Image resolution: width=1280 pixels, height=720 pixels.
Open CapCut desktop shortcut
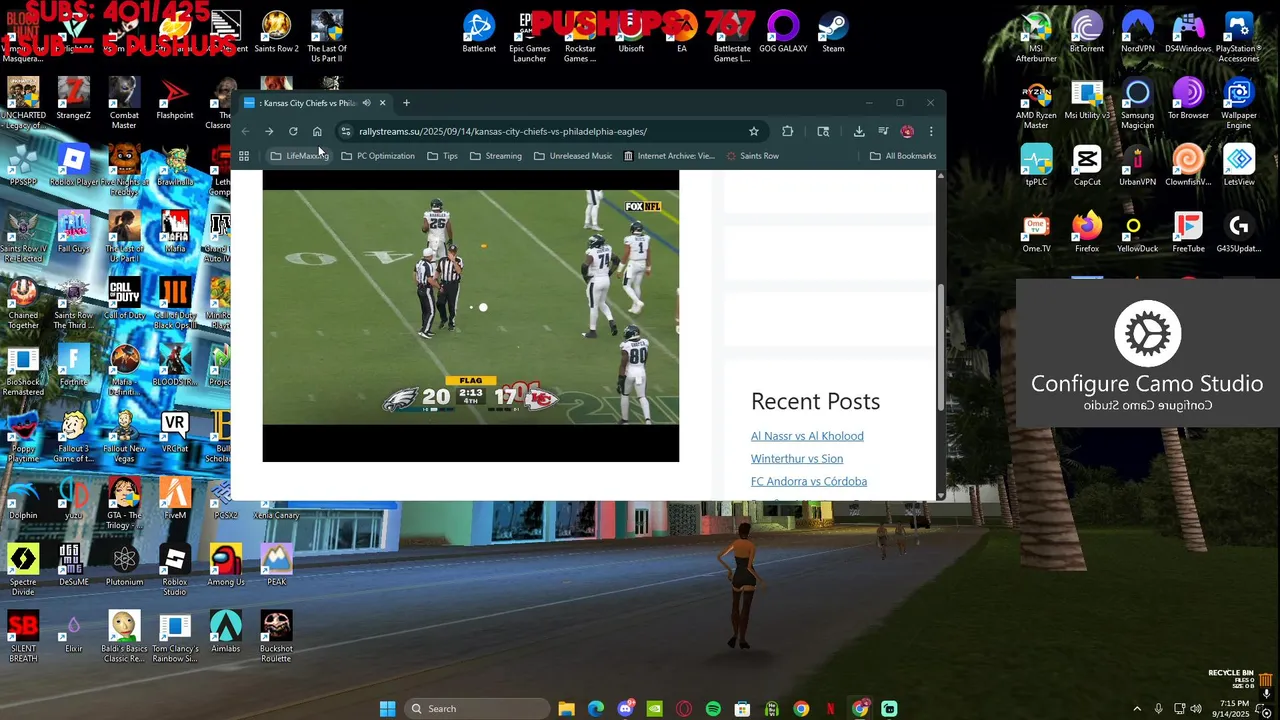(x=1087, y=166)
